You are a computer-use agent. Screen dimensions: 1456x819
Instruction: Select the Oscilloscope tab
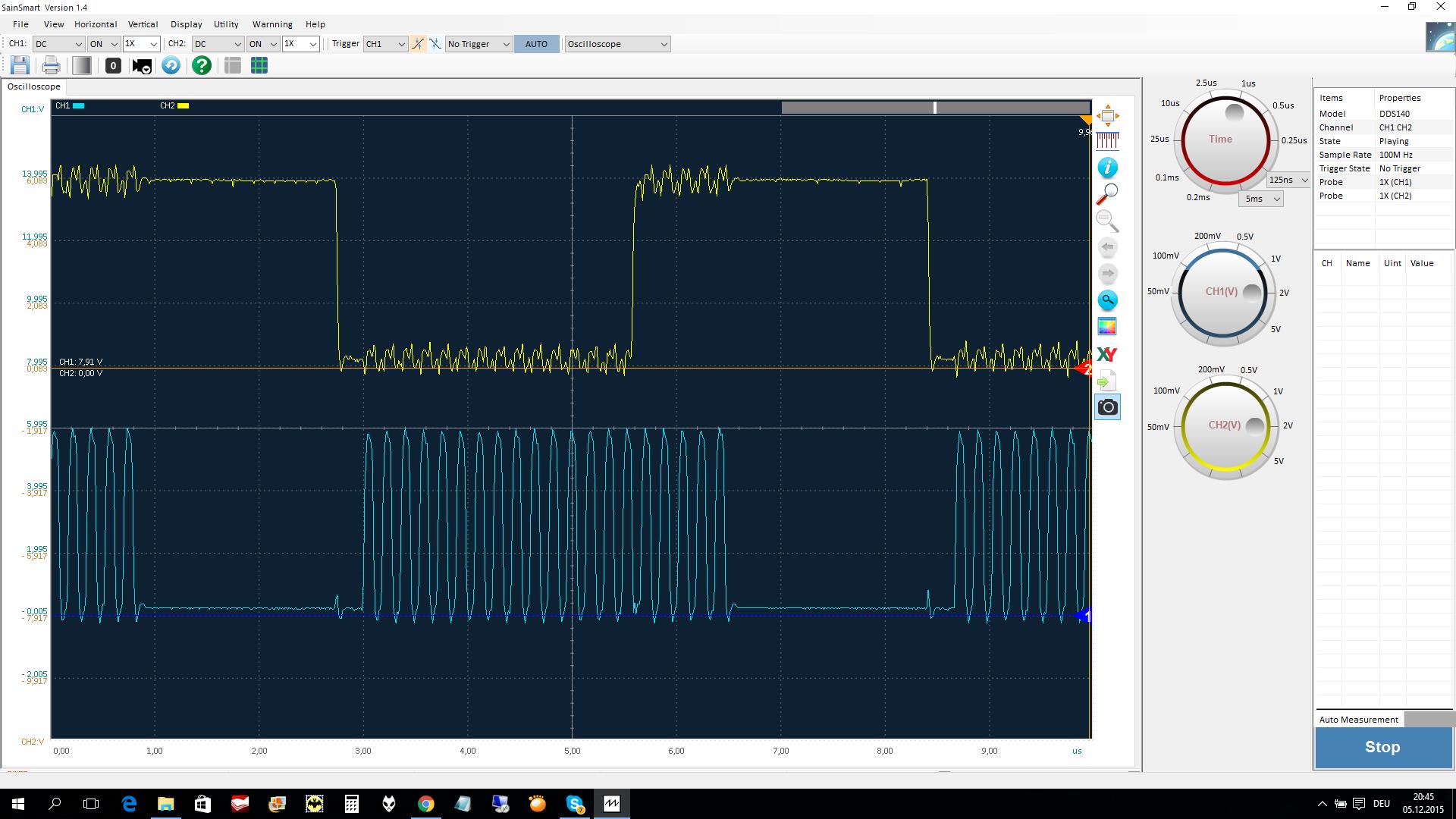[34, 86]
